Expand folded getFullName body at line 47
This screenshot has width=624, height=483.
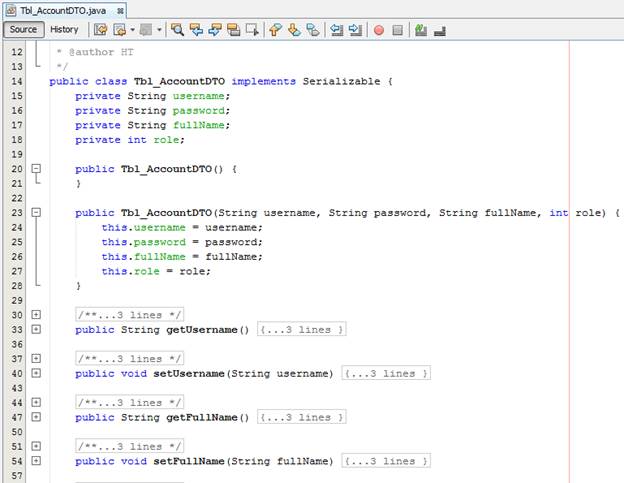36,417
